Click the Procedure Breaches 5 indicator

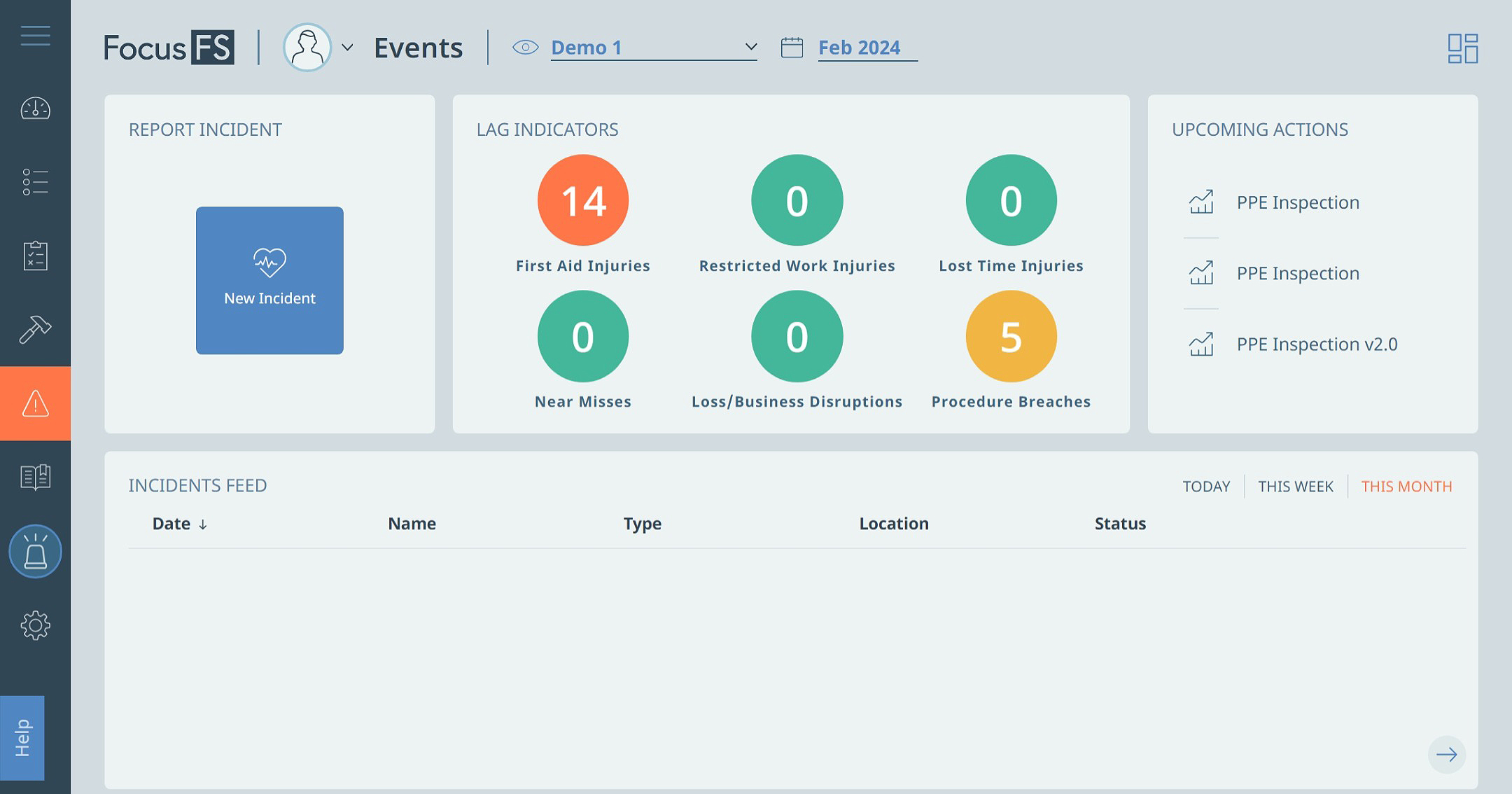tap(1011, 336)
